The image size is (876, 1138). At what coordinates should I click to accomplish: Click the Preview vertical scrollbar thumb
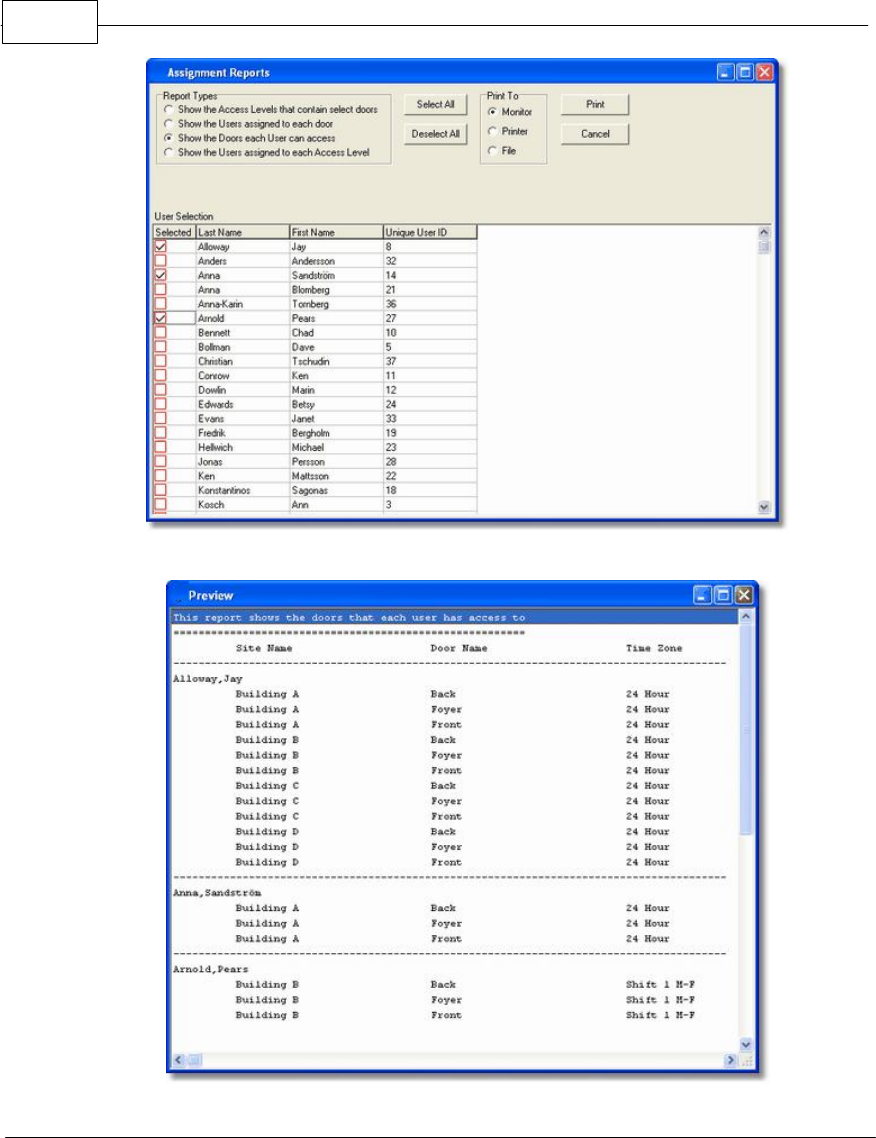[x=745, y=729]
